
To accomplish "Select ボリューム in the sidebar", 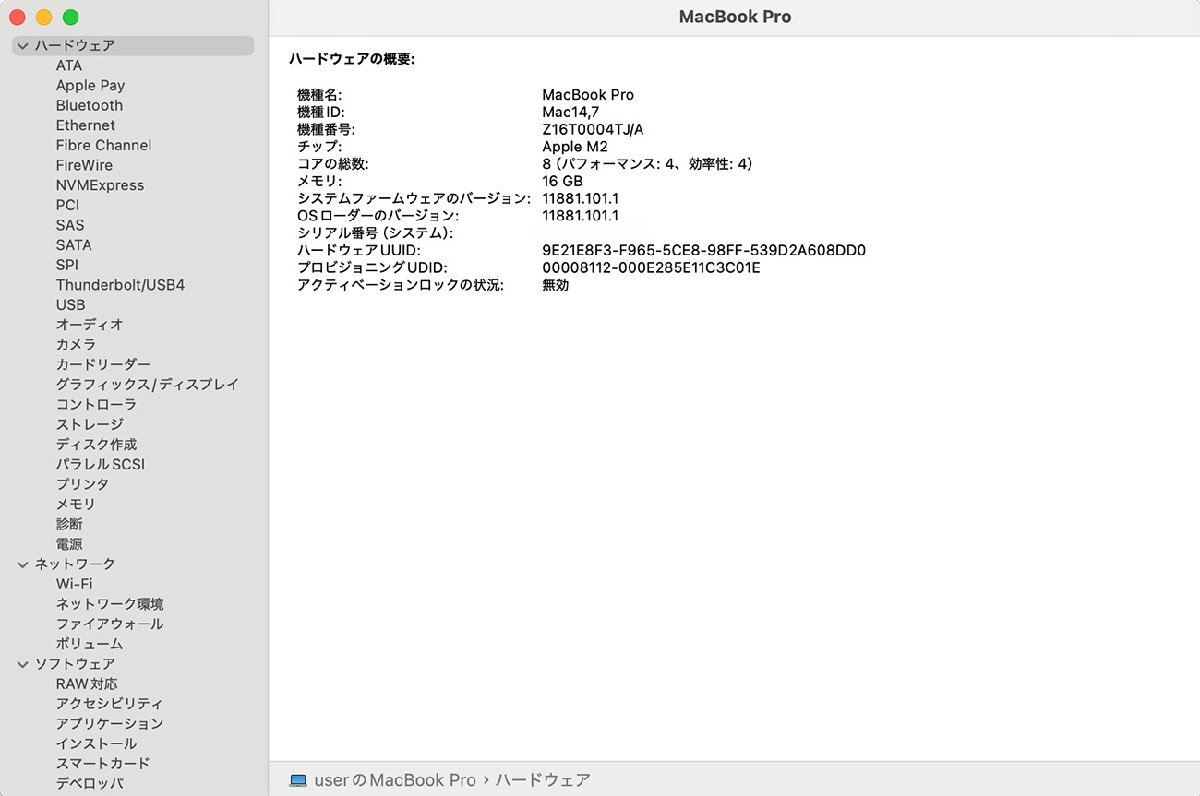I will point(89,644).
